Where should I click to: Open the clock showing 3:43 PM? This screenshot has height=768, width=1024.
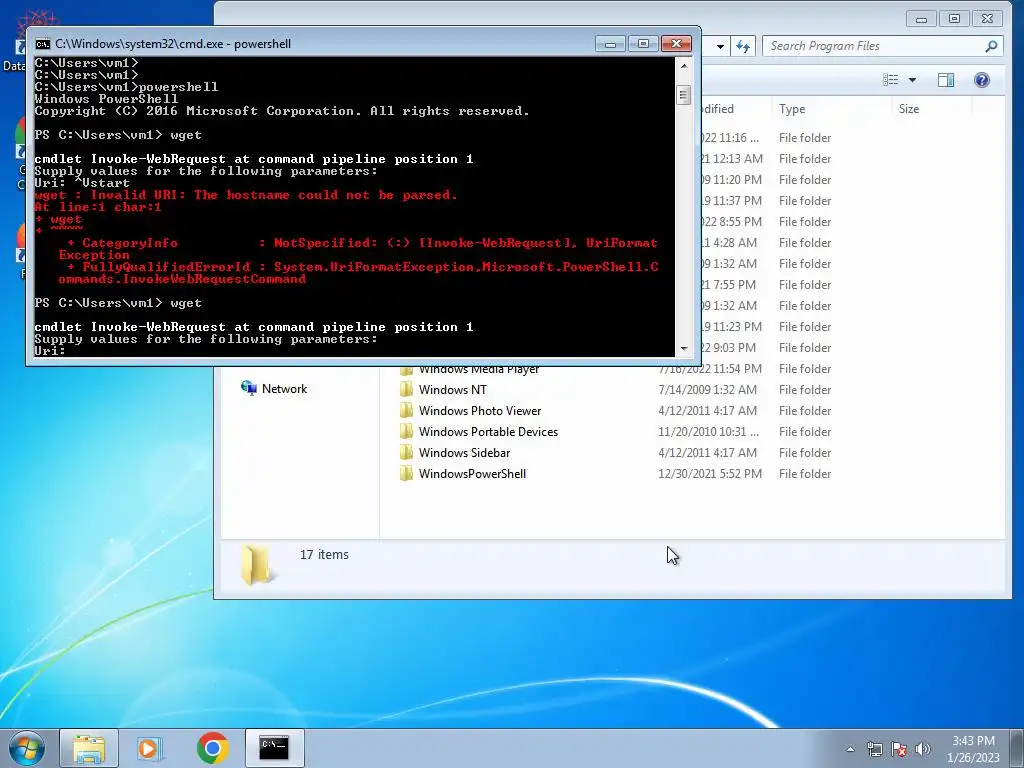click(973, 749)
